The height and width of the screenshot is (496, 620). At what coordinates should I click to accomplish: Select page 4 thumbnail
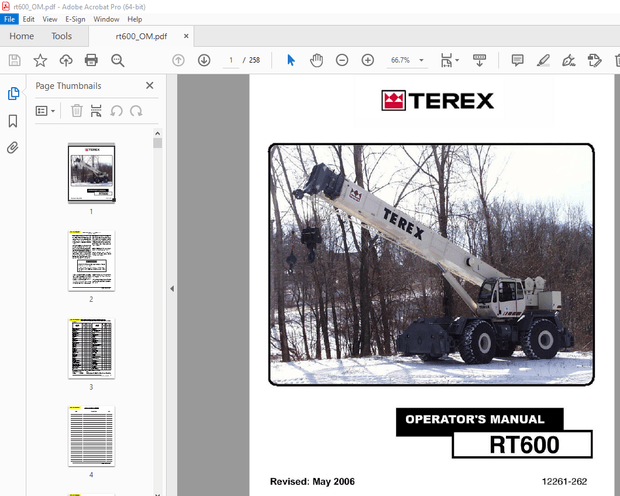[x=91, y=436]
